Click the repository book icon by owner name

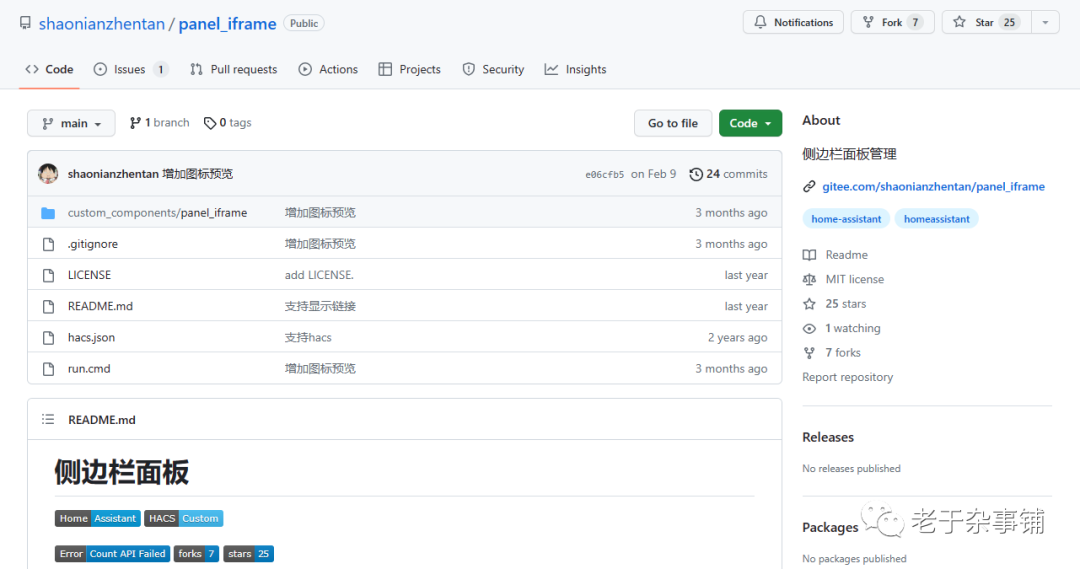[x=25, y=23]
